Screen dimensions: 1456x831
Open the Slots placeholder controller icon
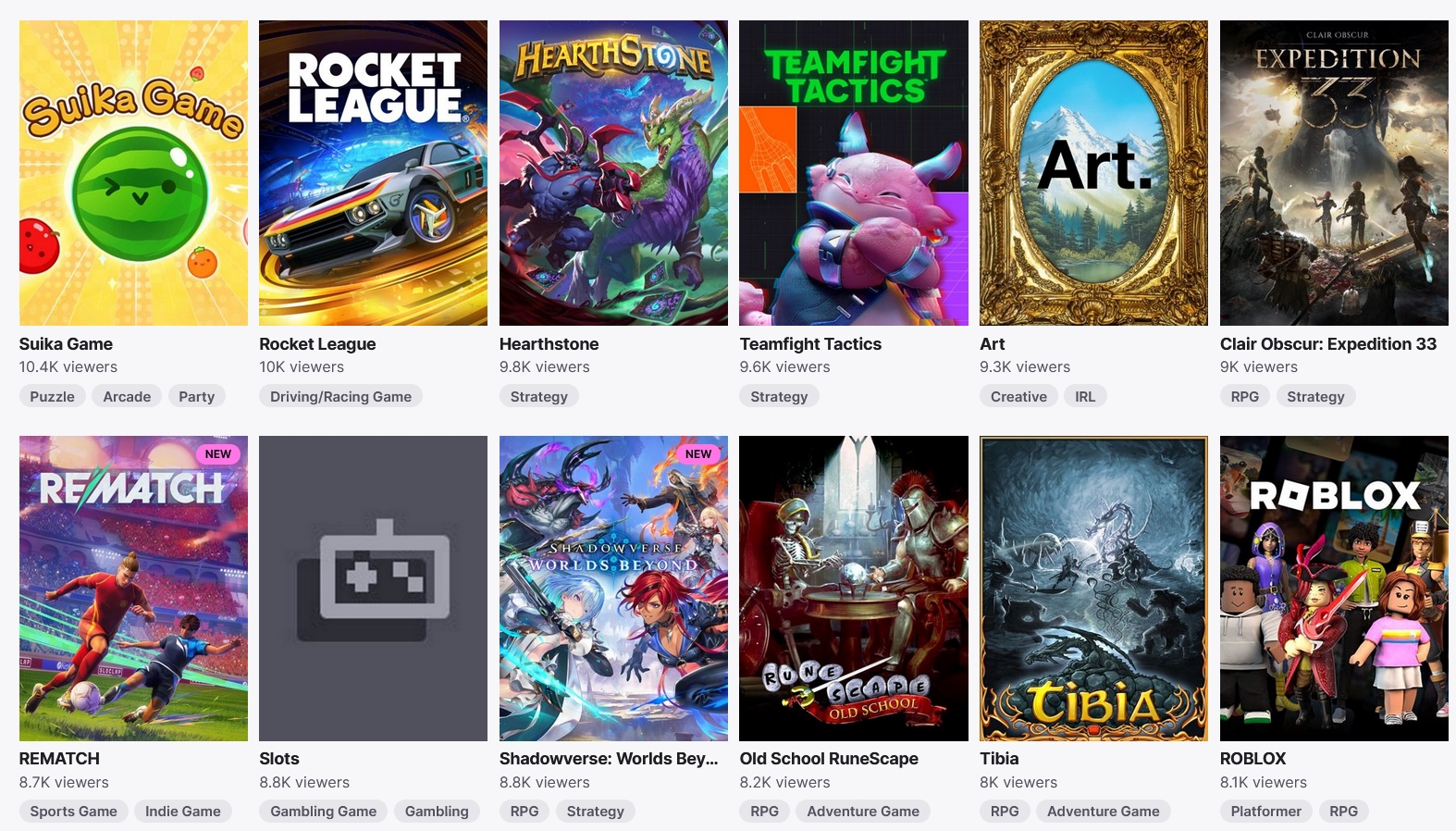coord(373,580)
